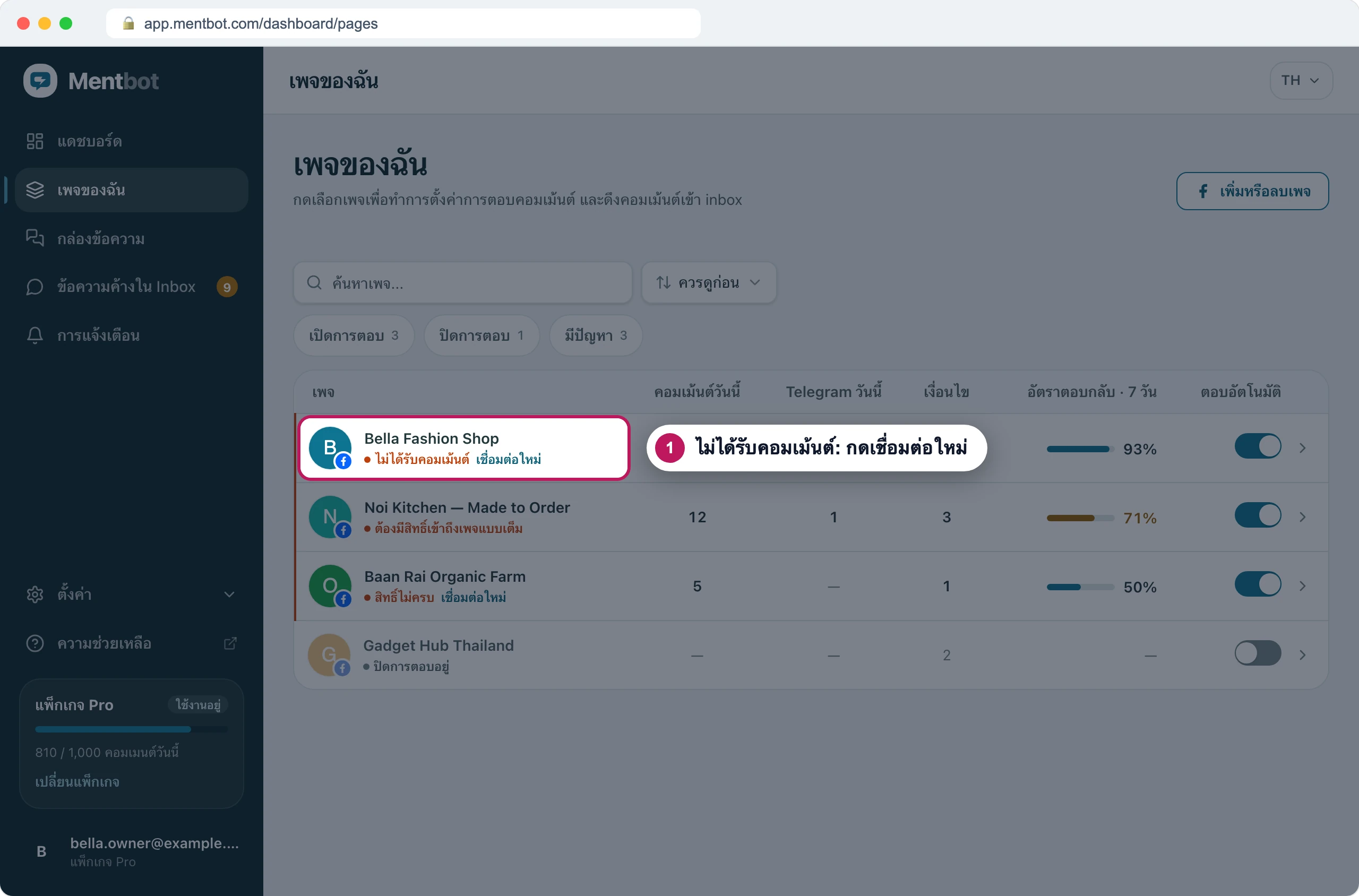Click Bella Fashion Shop avatar
1359x896 pixels.
click(330, 448)
